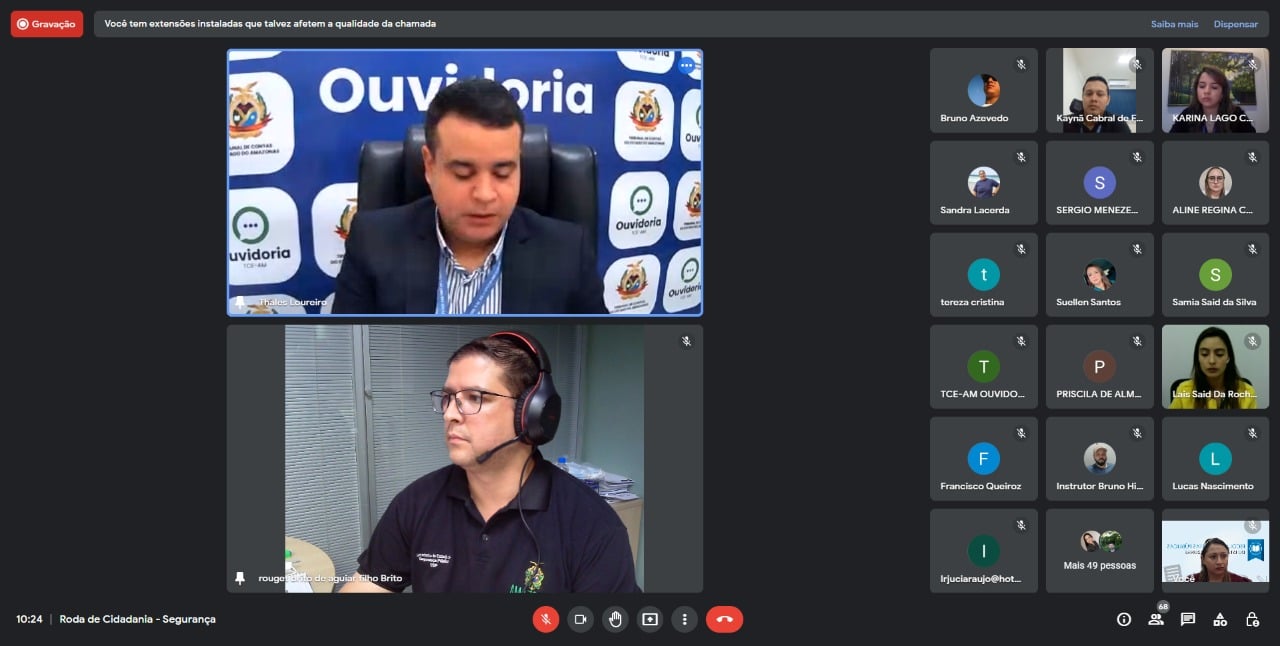Open the Saiba mais link
The image size is (1280, 646).
click(x=1174, y=24)
